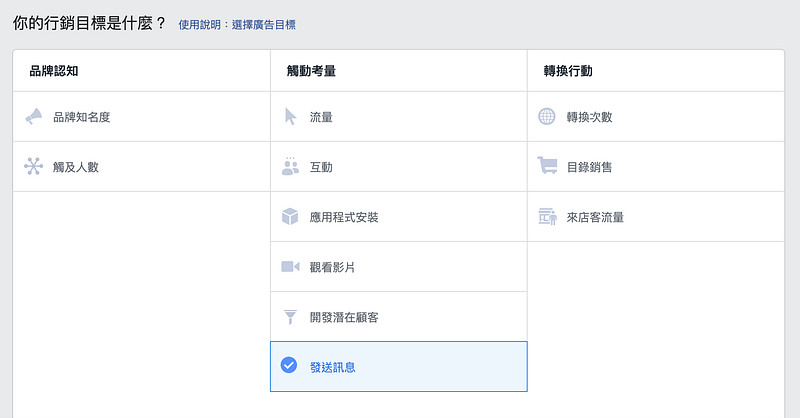800x418 pixels.
Task: Pick the funnel icon for 開發潛在顧客
Action: point(290,317)
